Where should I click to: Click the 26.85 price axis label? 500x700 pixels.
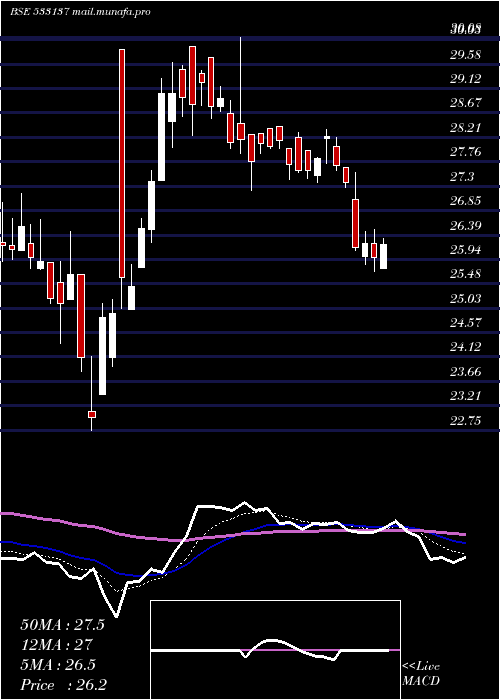(465, 201)
